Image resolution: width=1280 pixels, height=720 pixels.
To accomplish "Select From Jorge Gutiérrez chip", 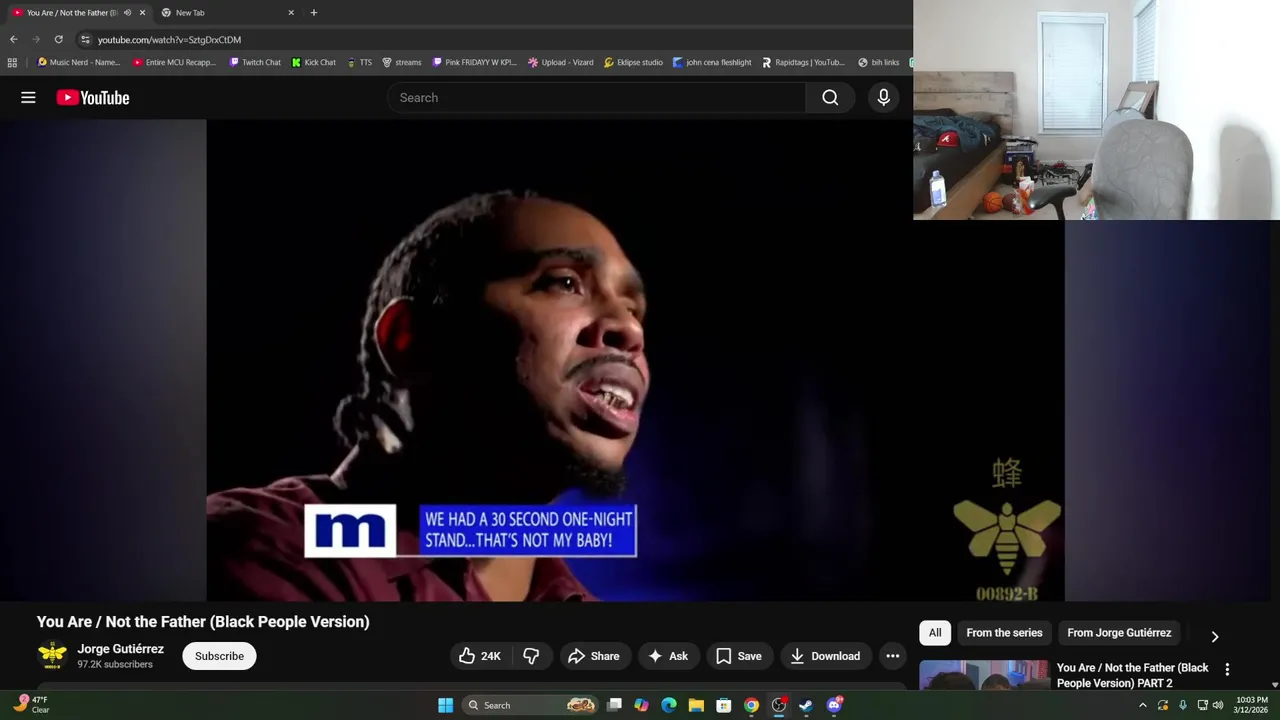I will pyautogui.click(x=1119, y=632).
